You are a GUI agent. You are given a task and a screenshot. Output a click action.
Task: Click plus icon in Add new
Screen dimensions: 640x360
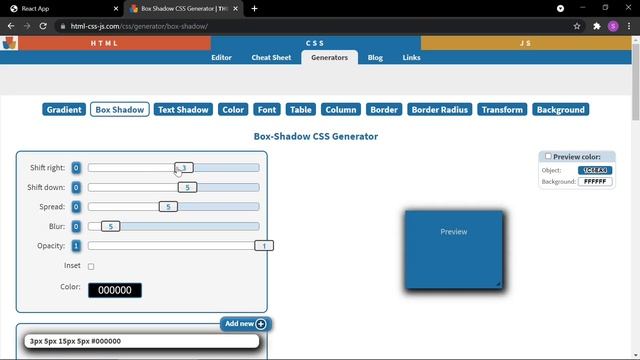click(x=261, y=324)
